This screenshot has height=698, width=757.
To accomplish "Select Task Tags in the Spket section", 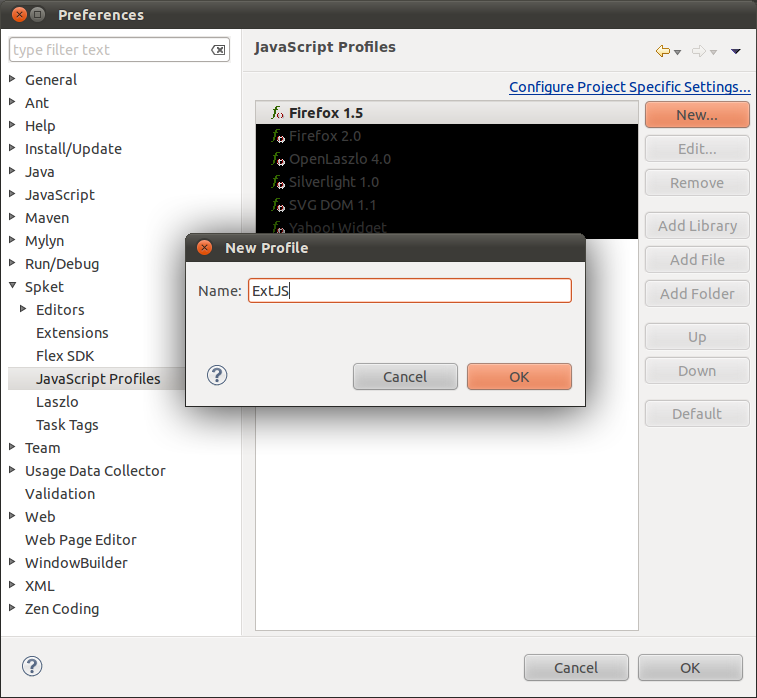I will tap(67, 425).
